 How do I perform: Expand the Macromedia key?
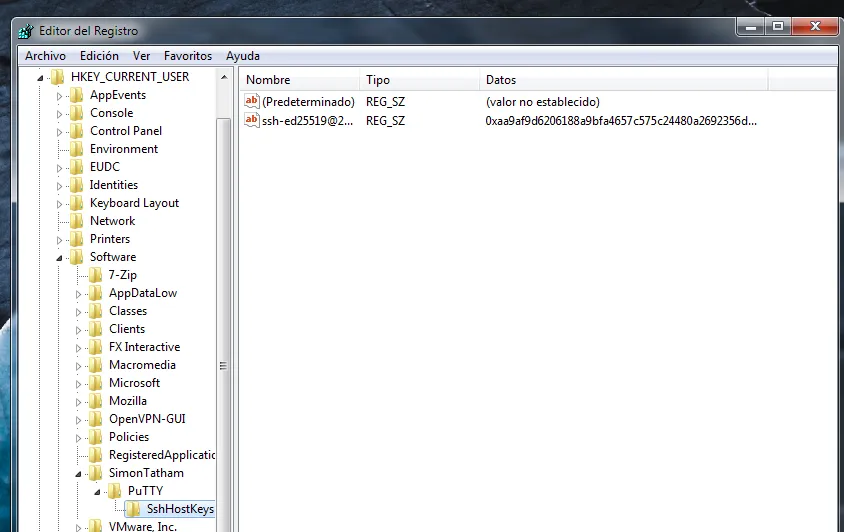coord(79,366)
